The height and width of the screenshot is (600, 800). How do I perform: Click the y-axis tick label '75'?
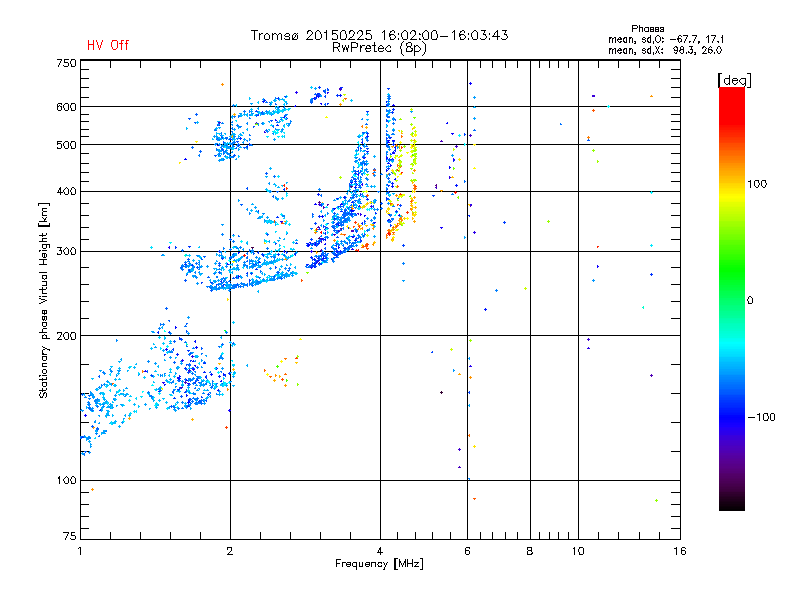[70, 536]
